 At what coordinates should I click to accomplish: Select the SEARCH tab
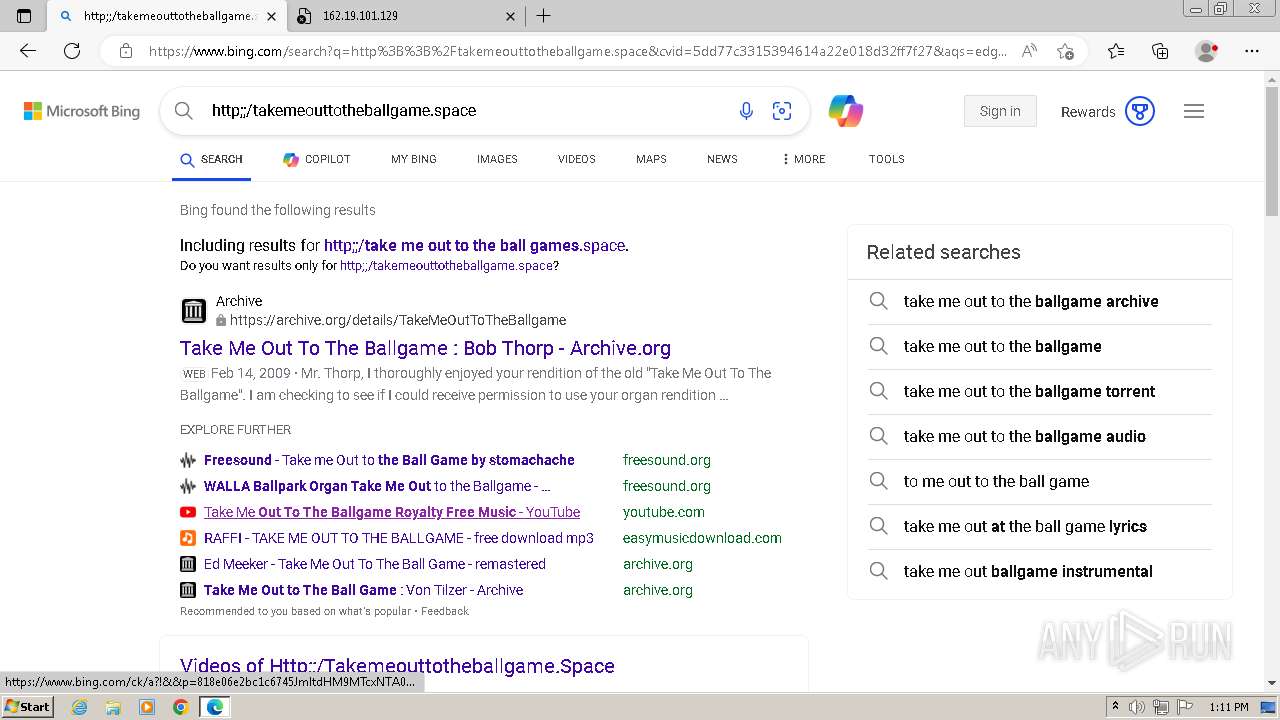(x=211, y=159)
